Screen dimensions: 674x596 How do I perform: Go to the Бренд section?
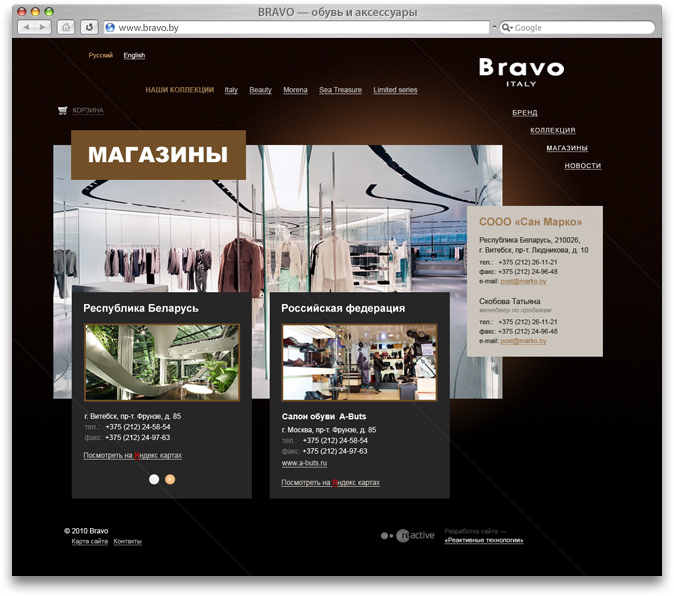pyautogui.click(x=525, y=113)
